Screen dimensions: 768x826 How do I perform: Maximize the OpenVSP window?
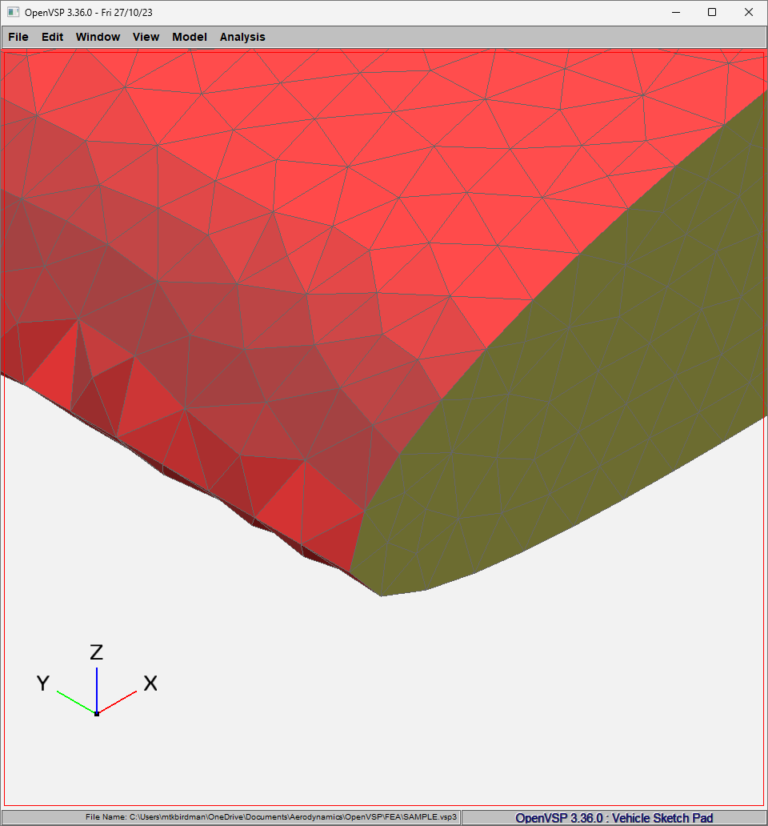pos(711,12)
